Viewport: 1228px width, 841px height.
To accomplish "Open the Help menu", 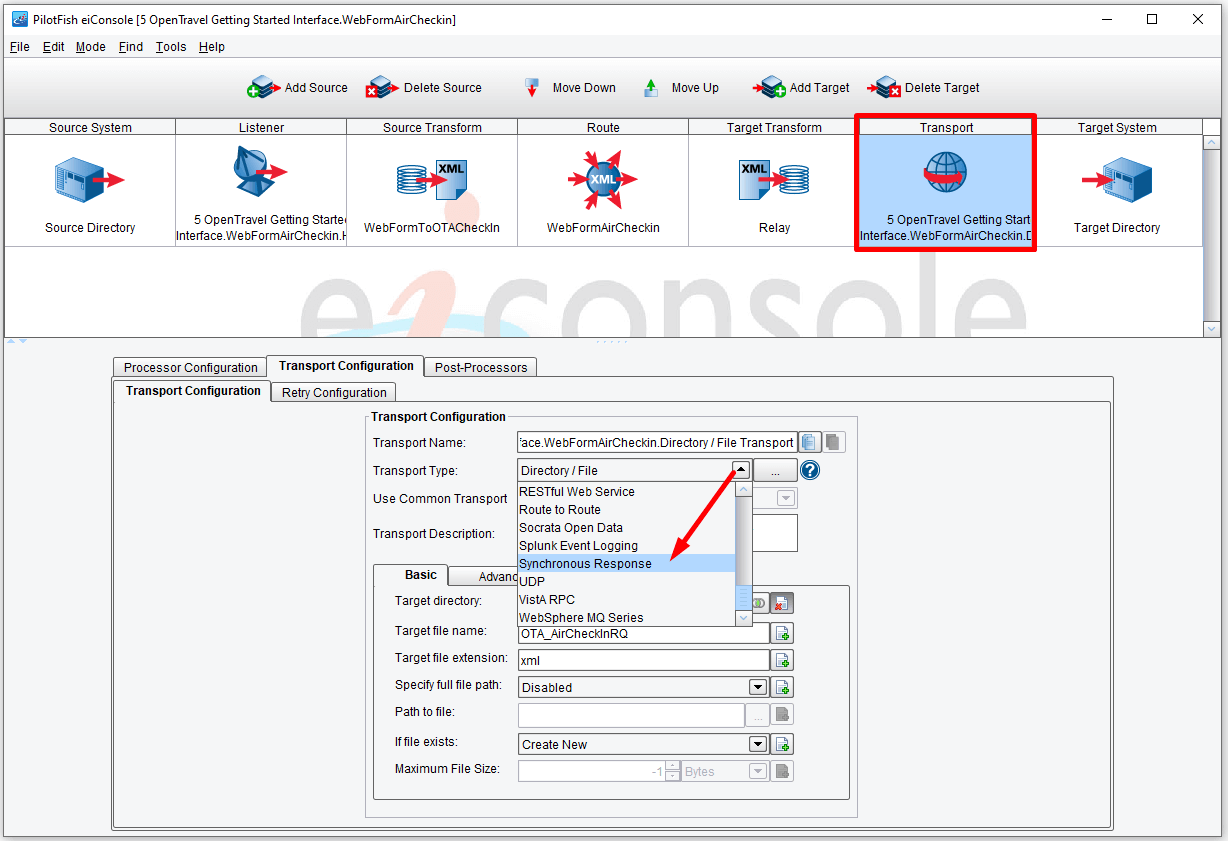I will click(x=212, y=47).
